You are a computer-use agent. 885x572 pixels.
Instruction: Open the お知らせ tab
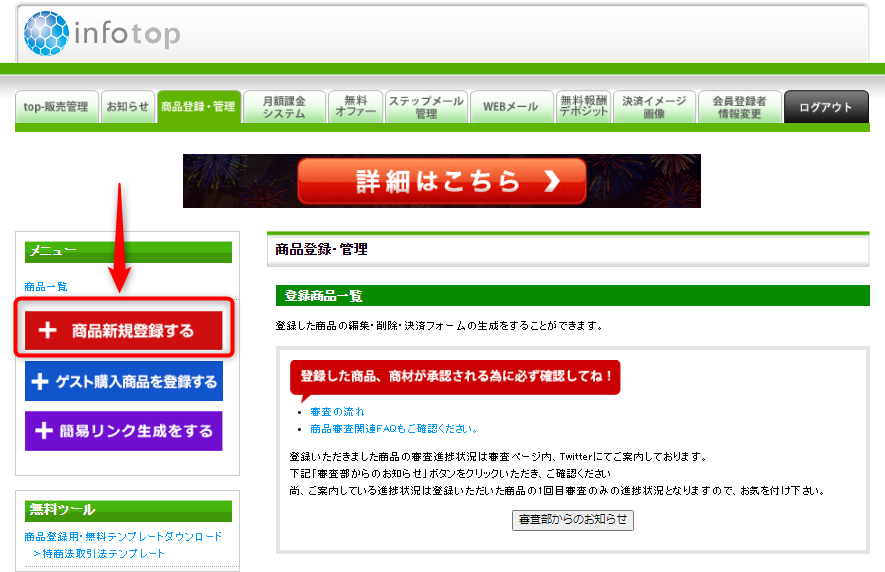click(128, 107)
